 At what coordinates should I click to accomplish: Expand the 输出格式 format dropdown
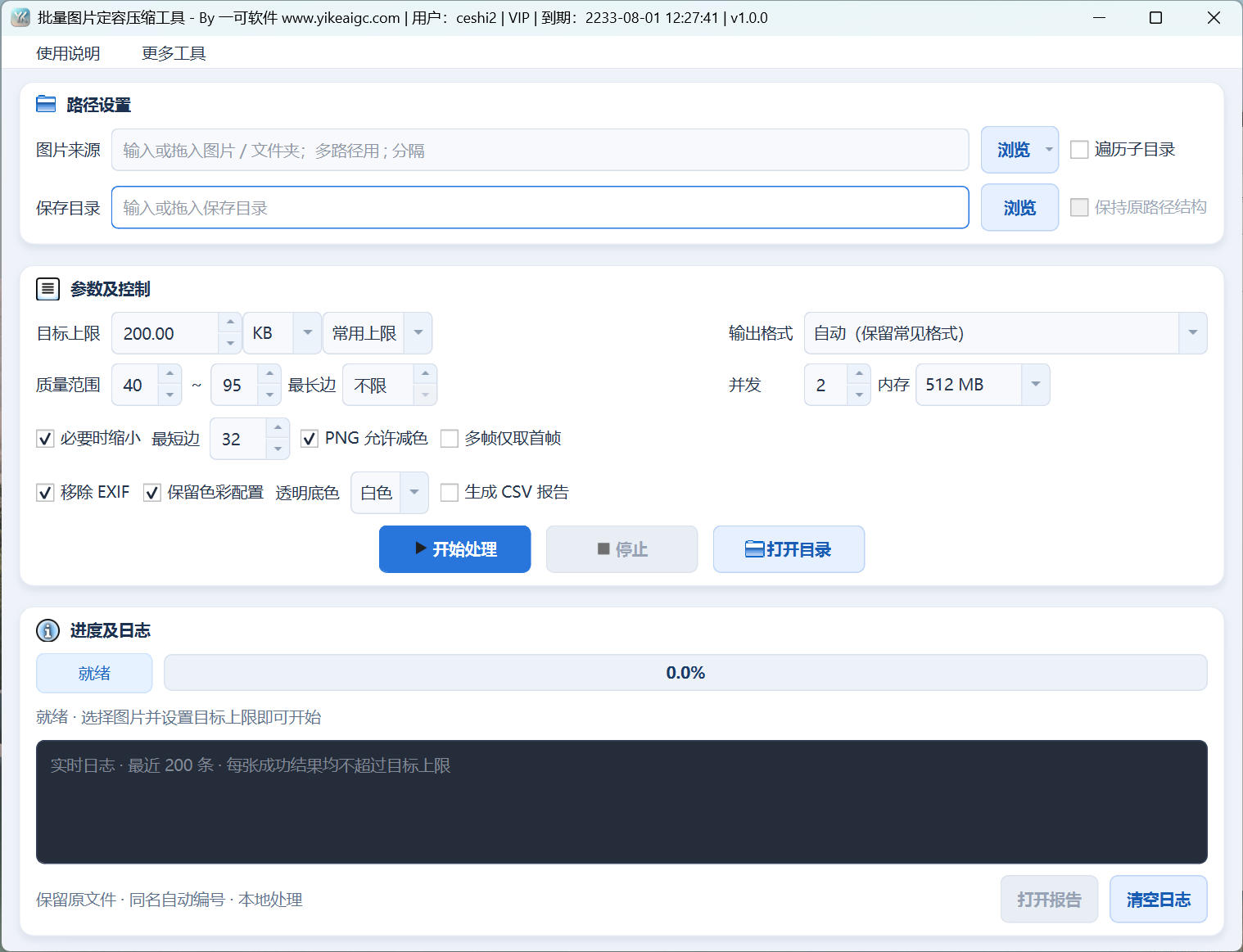(x=1006, y=333)
